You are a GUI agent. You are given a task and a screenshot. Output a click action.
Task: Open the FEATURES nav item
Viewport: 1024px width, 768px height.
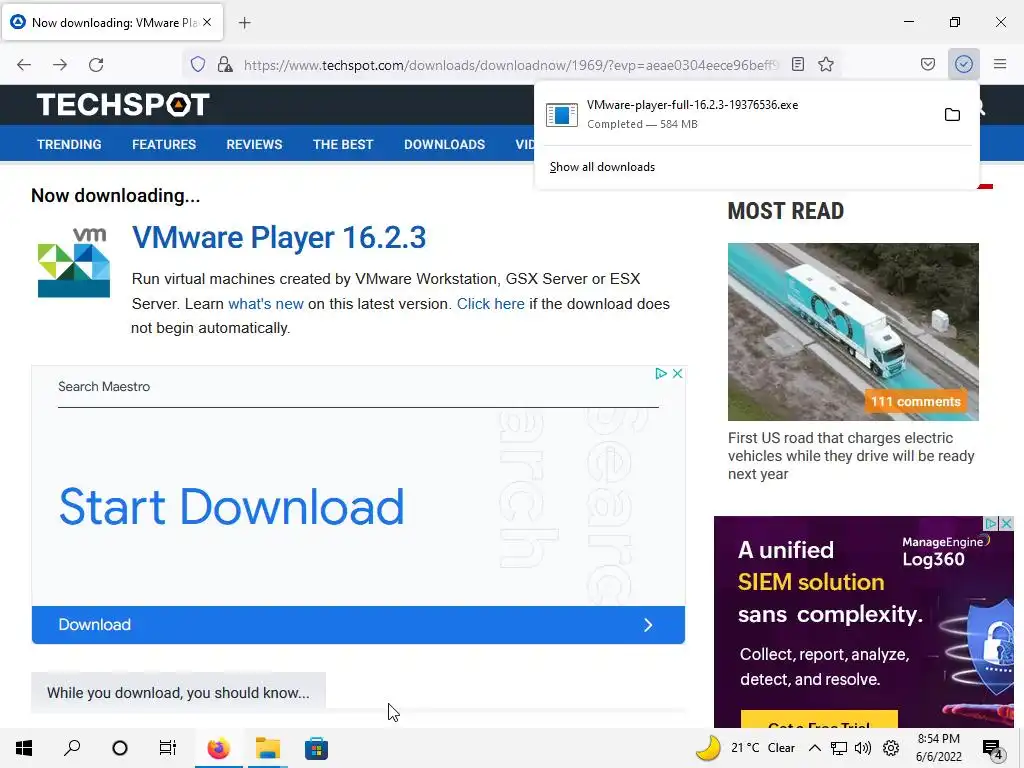(164, 144)
